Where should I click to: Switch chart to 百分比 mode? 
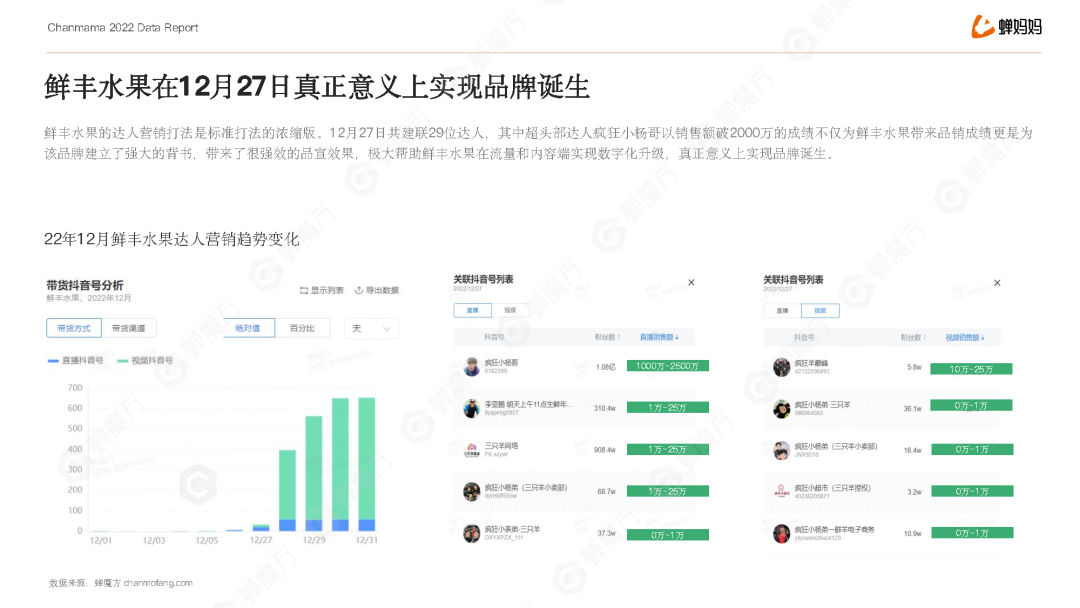coord(302,328)
